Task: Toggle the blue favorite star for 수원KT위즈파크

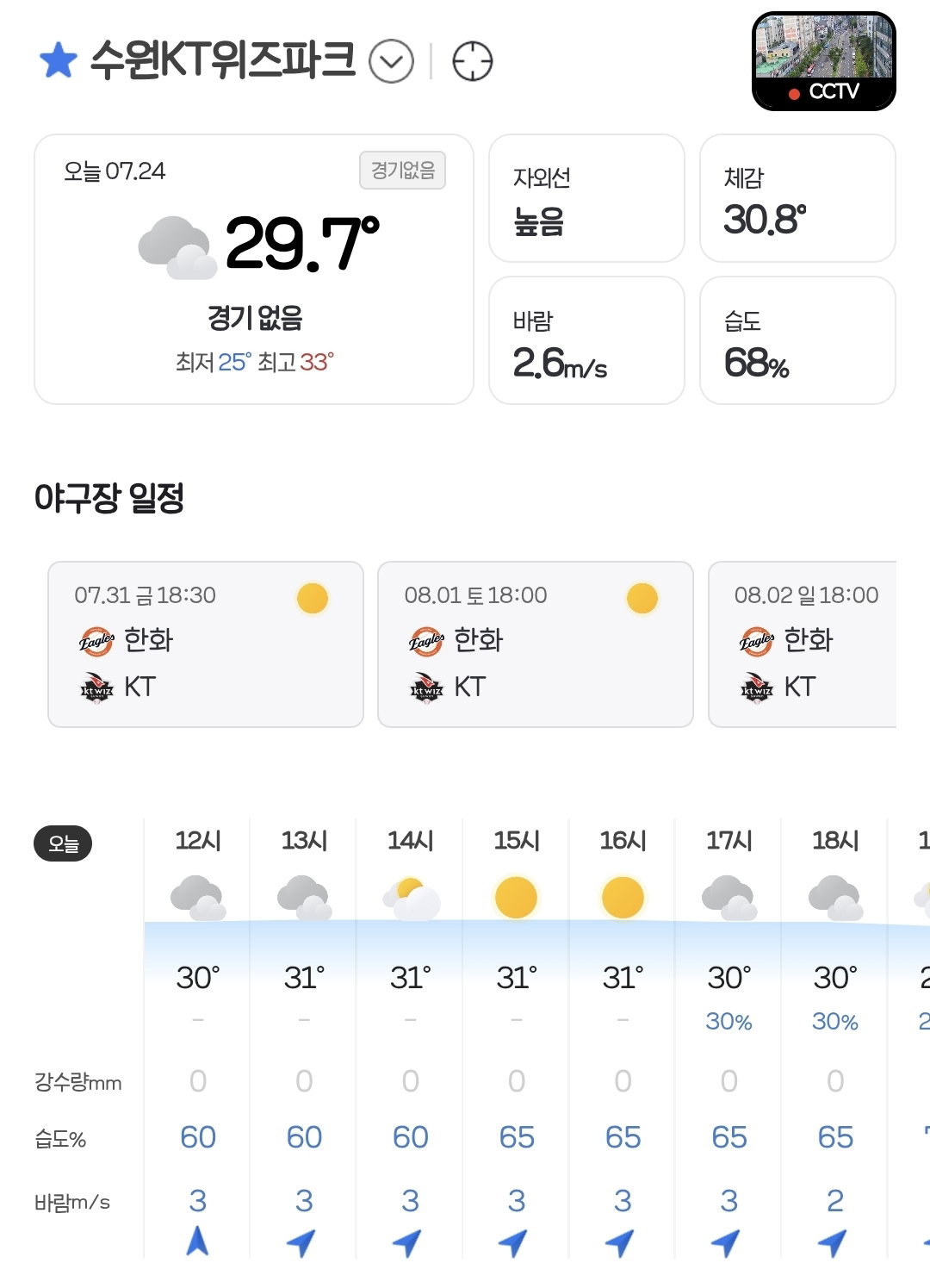Action: pyautogui.click(x=59, y=60)
